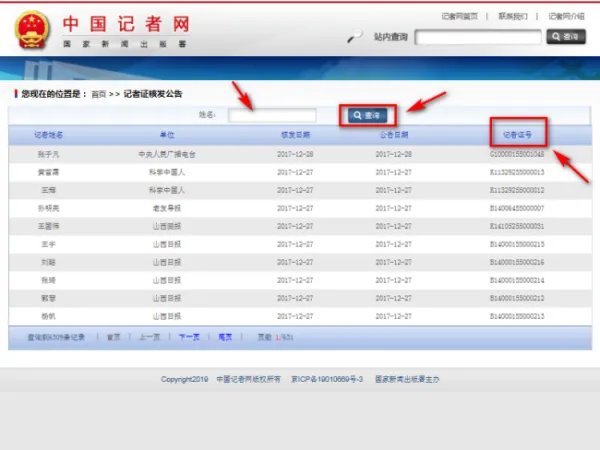Viewport: 600px width, 450px height.
Task: Click the 姓名 name input field
Action: click(x=272, y=115)
